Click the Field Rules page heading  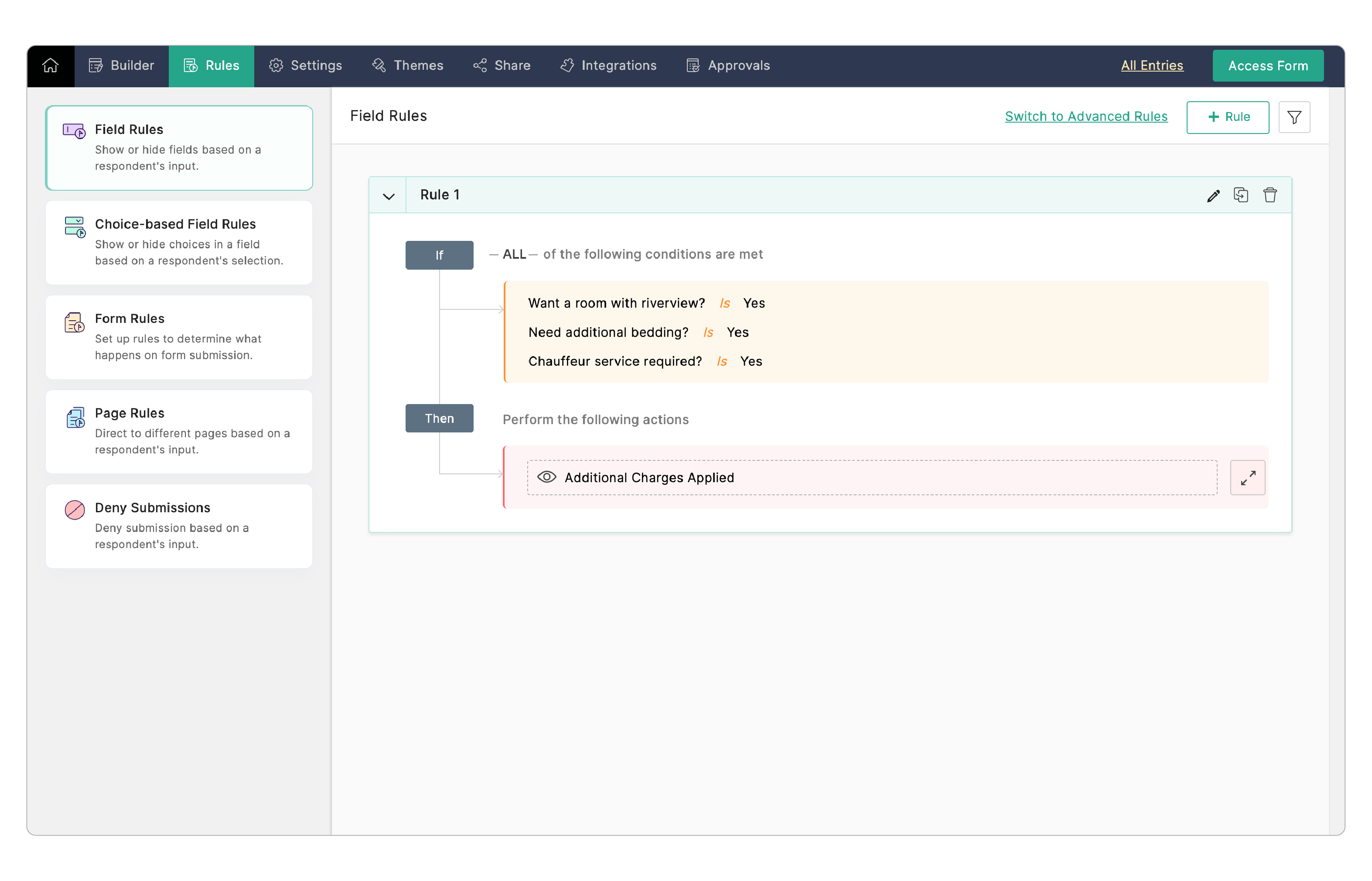(388, 116)
